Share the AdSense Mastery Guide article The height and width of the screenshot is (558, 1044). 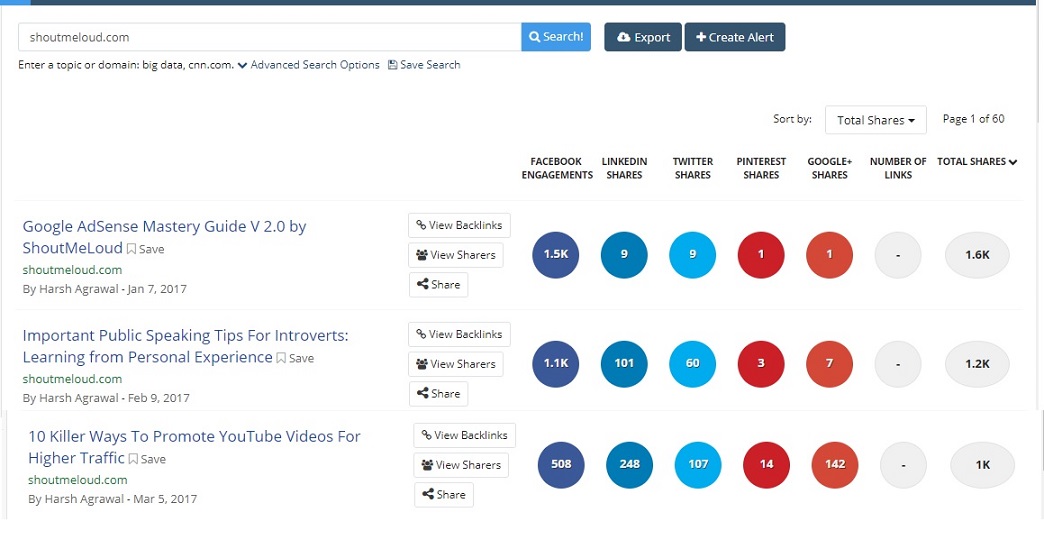pos(439,284)
